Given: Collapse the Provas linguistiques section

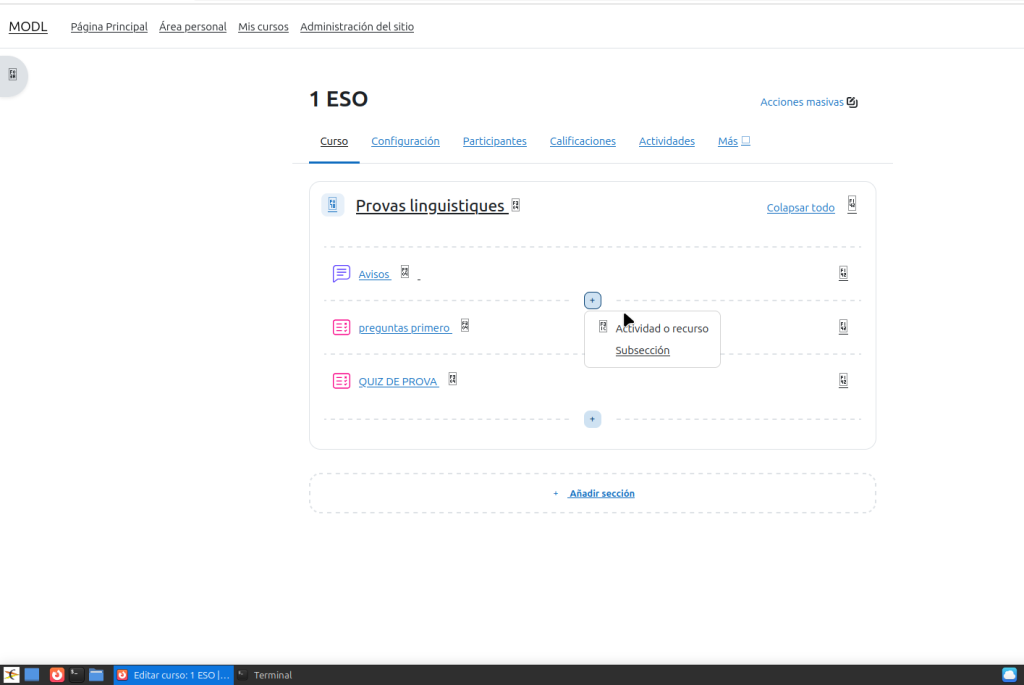Looking at the screenshot, I should pos(333,205).
